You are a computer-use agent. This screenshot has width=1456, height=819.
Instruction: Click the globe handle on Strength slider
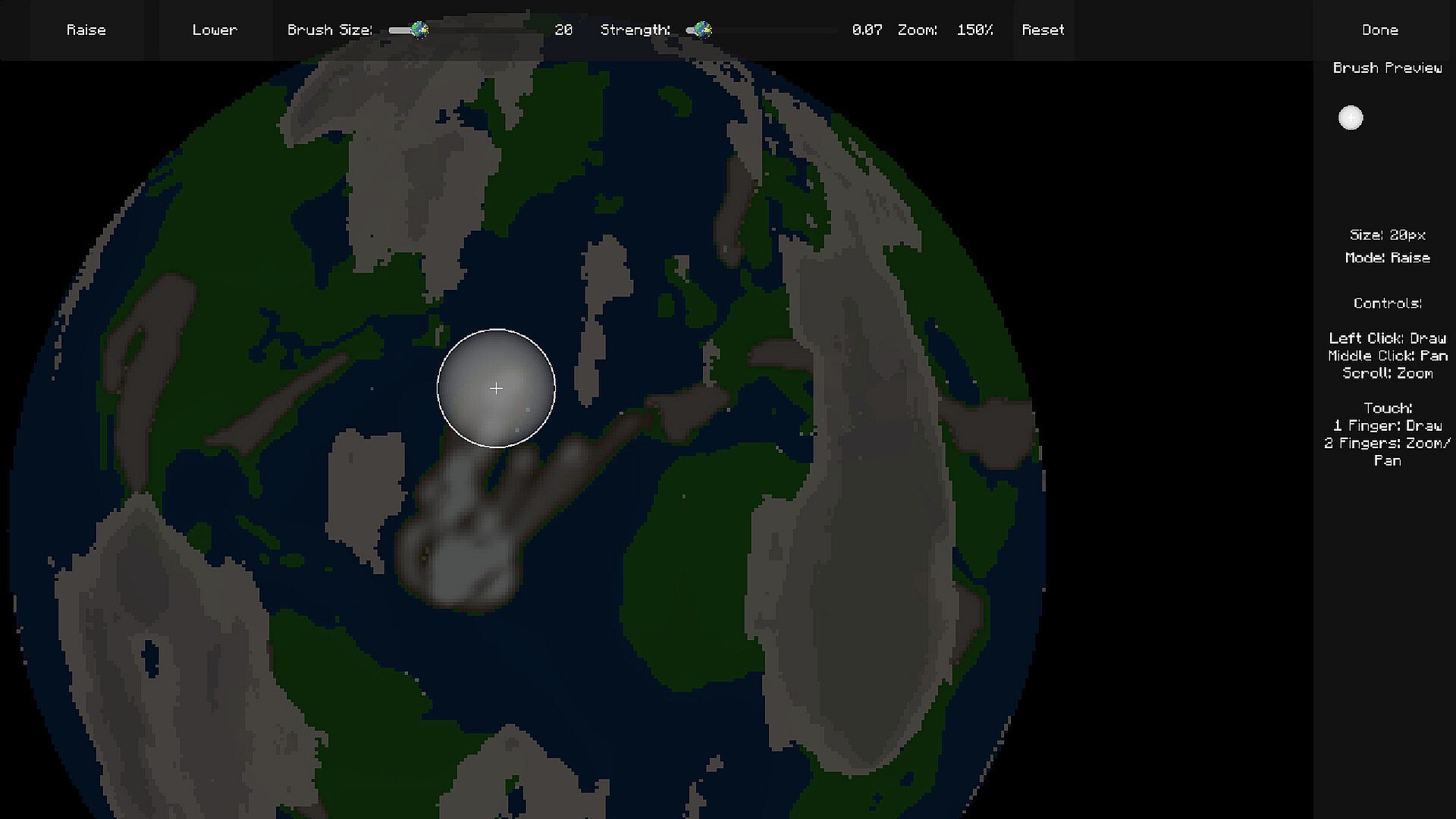tap(703, 30)
